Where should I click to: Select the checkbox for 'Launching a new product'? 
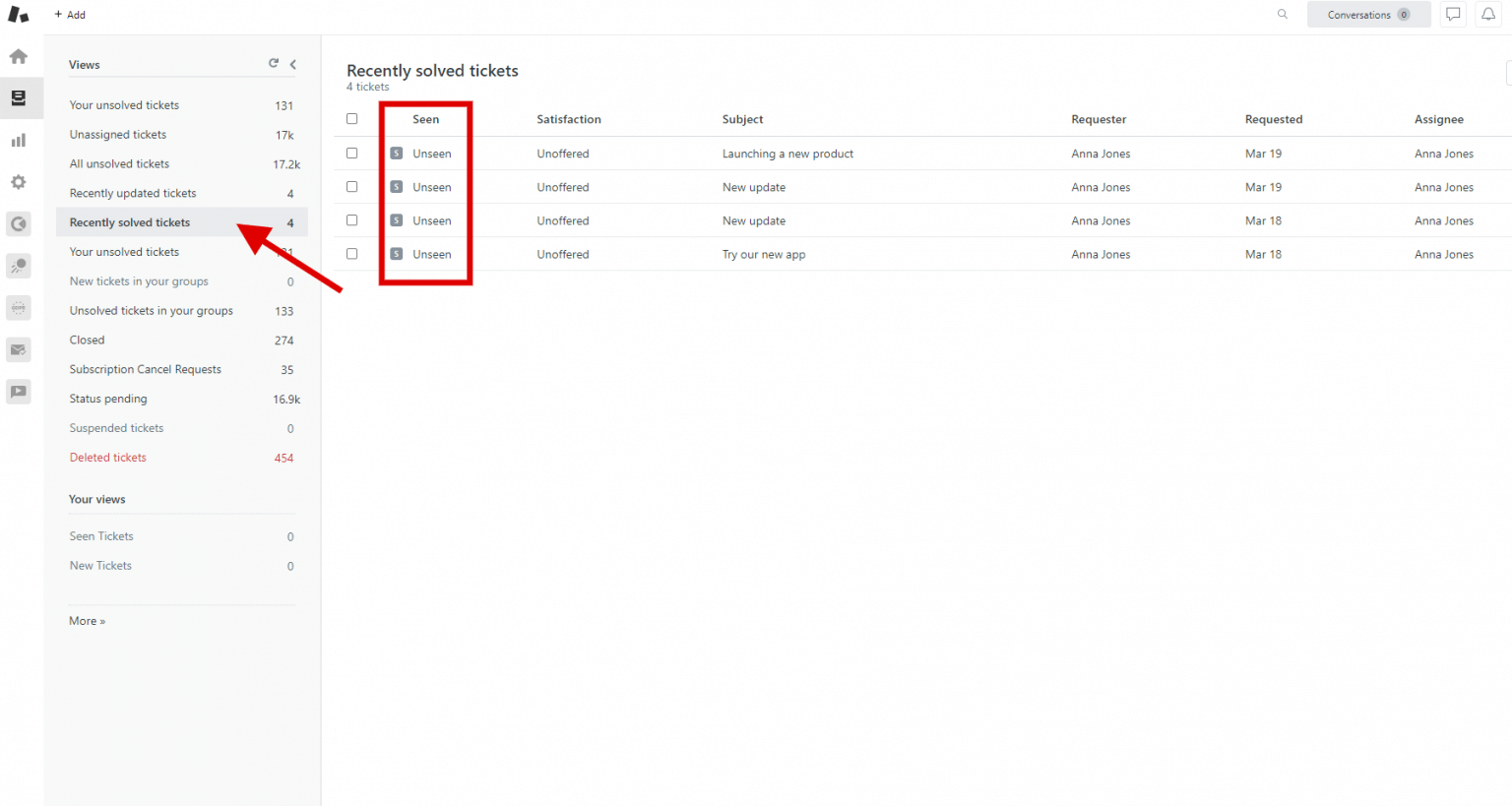pos(351,153)
